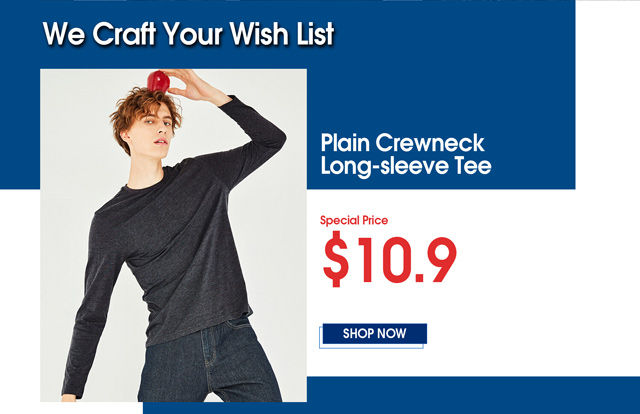Viewport: 640px width, 414px height.
Task: Click the We Craft Your Wish List headline
Action: pos(188,33)
